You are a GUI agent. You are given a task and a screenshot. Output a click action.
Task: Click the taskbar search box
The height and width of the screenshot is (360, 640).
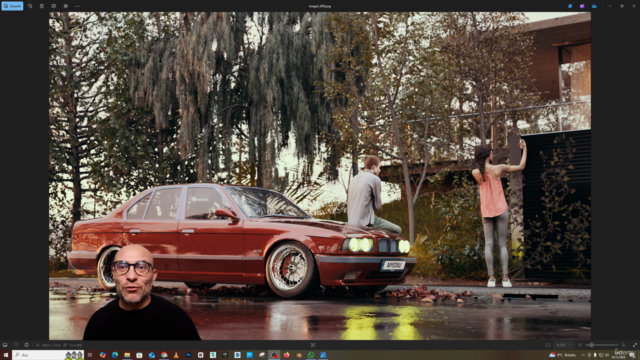48,355
